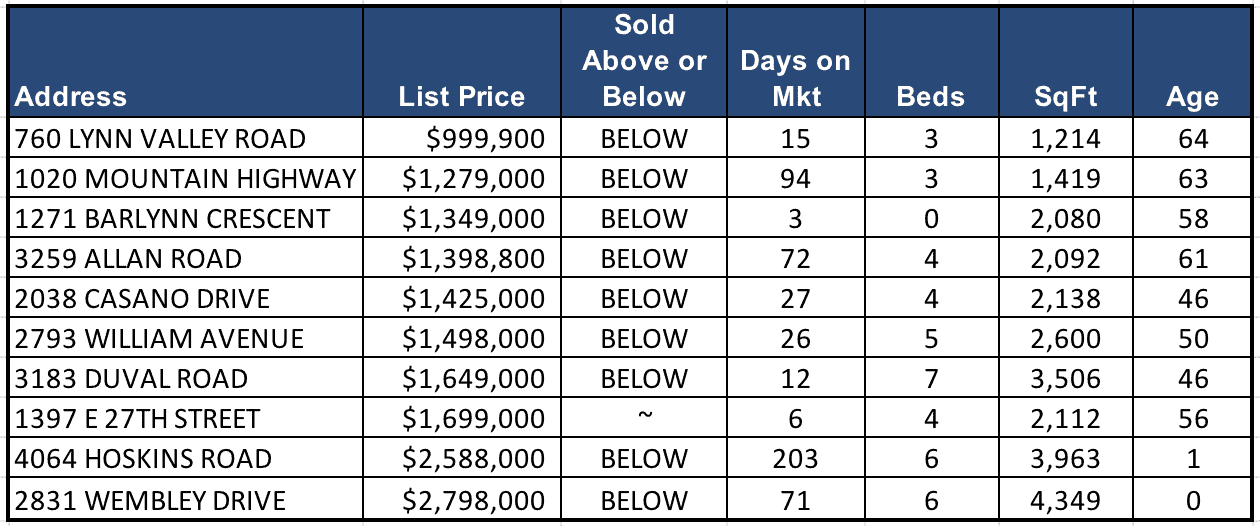The image size is (1260, 526).
Task: Click the 4064 HOSKINS ROAD cell
Action: pos(143,460)
